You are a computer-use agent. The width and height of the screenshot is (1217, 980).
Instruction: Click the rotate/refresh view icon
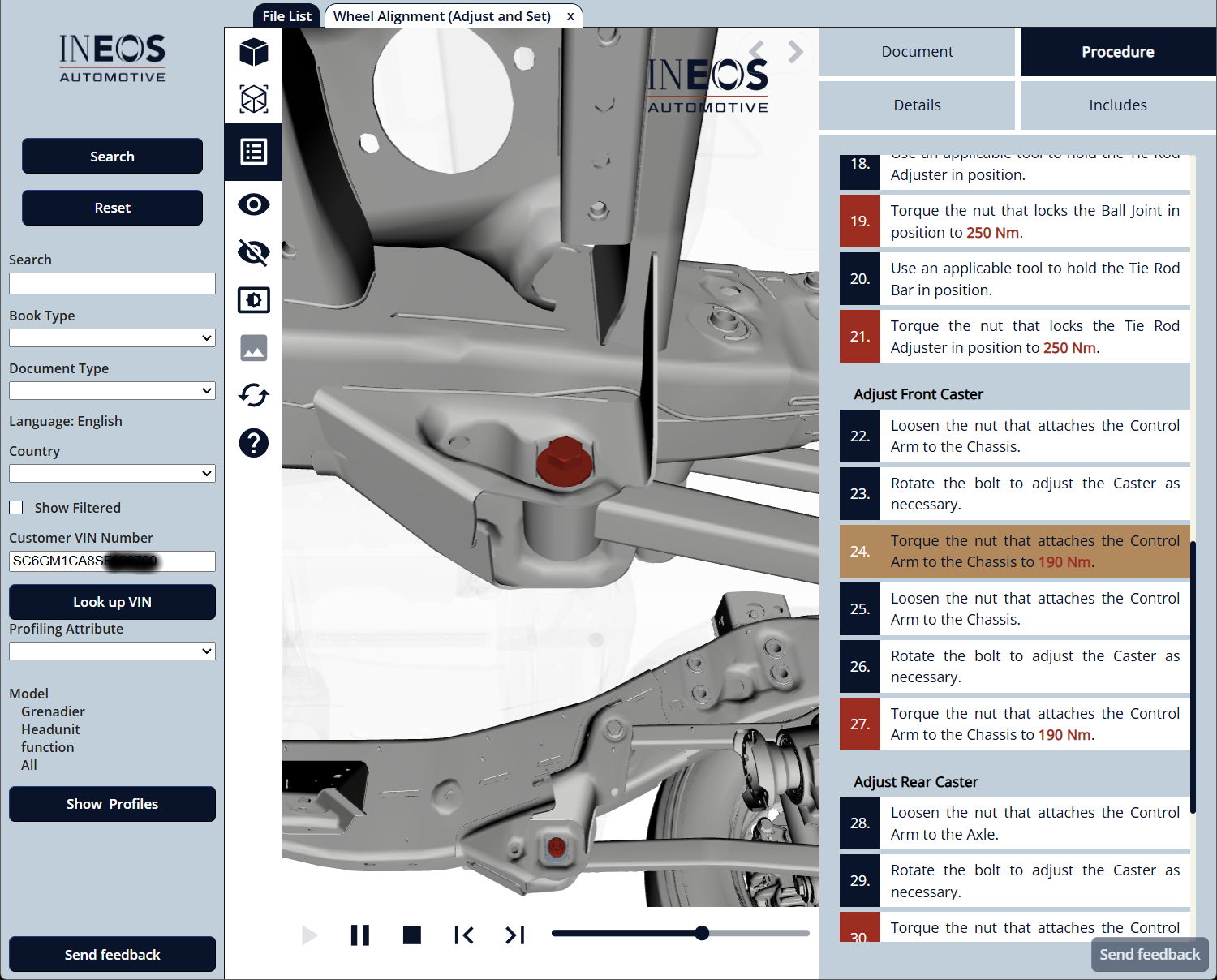click(254, 395)
